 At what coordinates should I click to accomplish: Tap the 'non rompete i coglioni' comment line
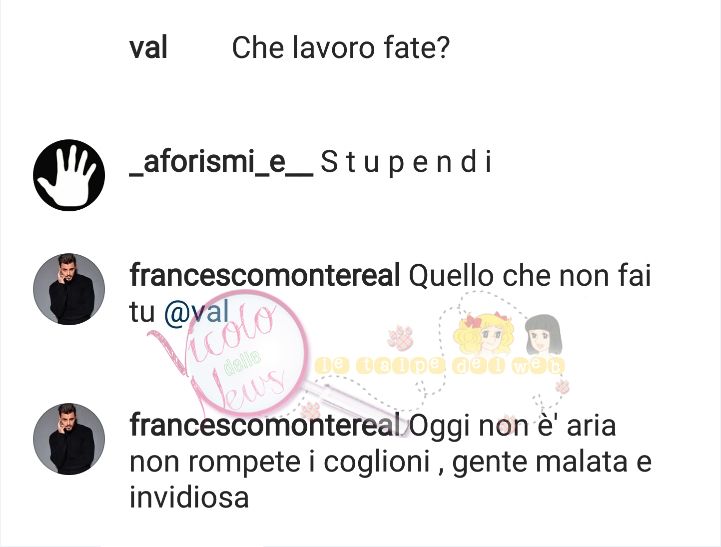(280, 462)
